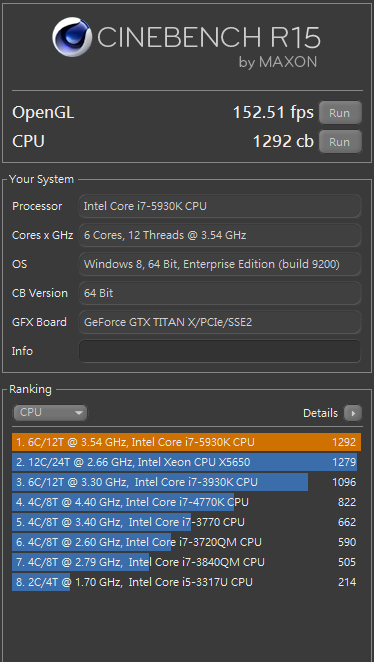Select the Xeon X5650 ranking entry
This screenshot has height=662, width=374.
point(187,462)
